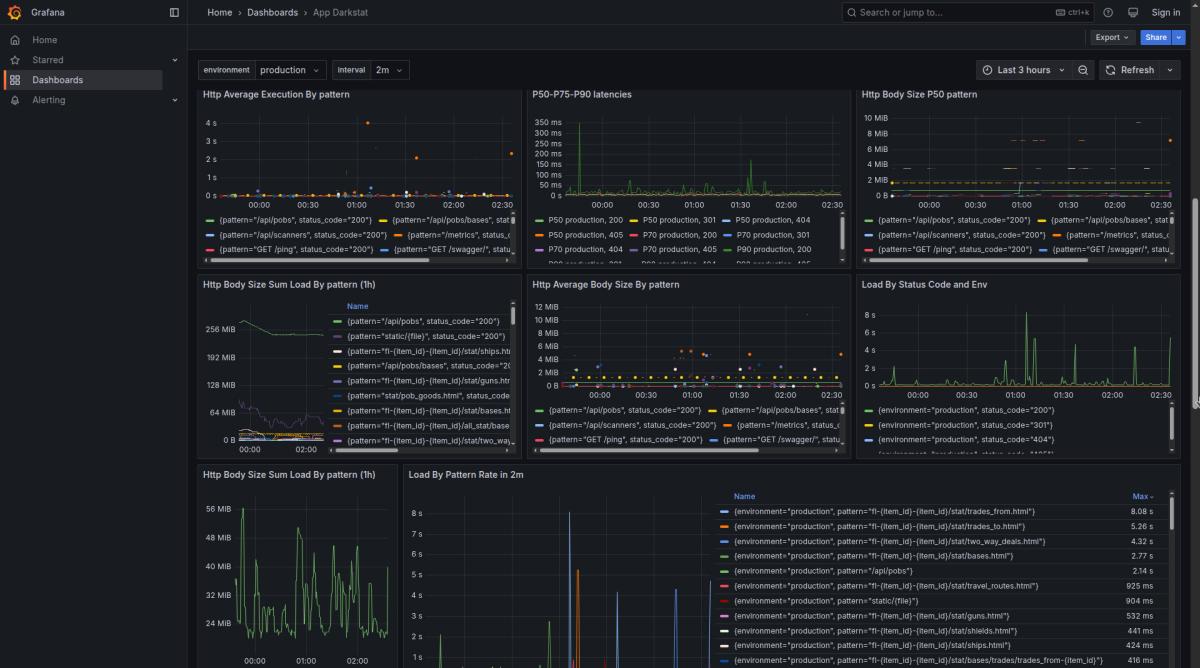The image size is (1200, 668).
Task: Click vertical scrollbar in latencies legend
Action: tap(843, 232)
